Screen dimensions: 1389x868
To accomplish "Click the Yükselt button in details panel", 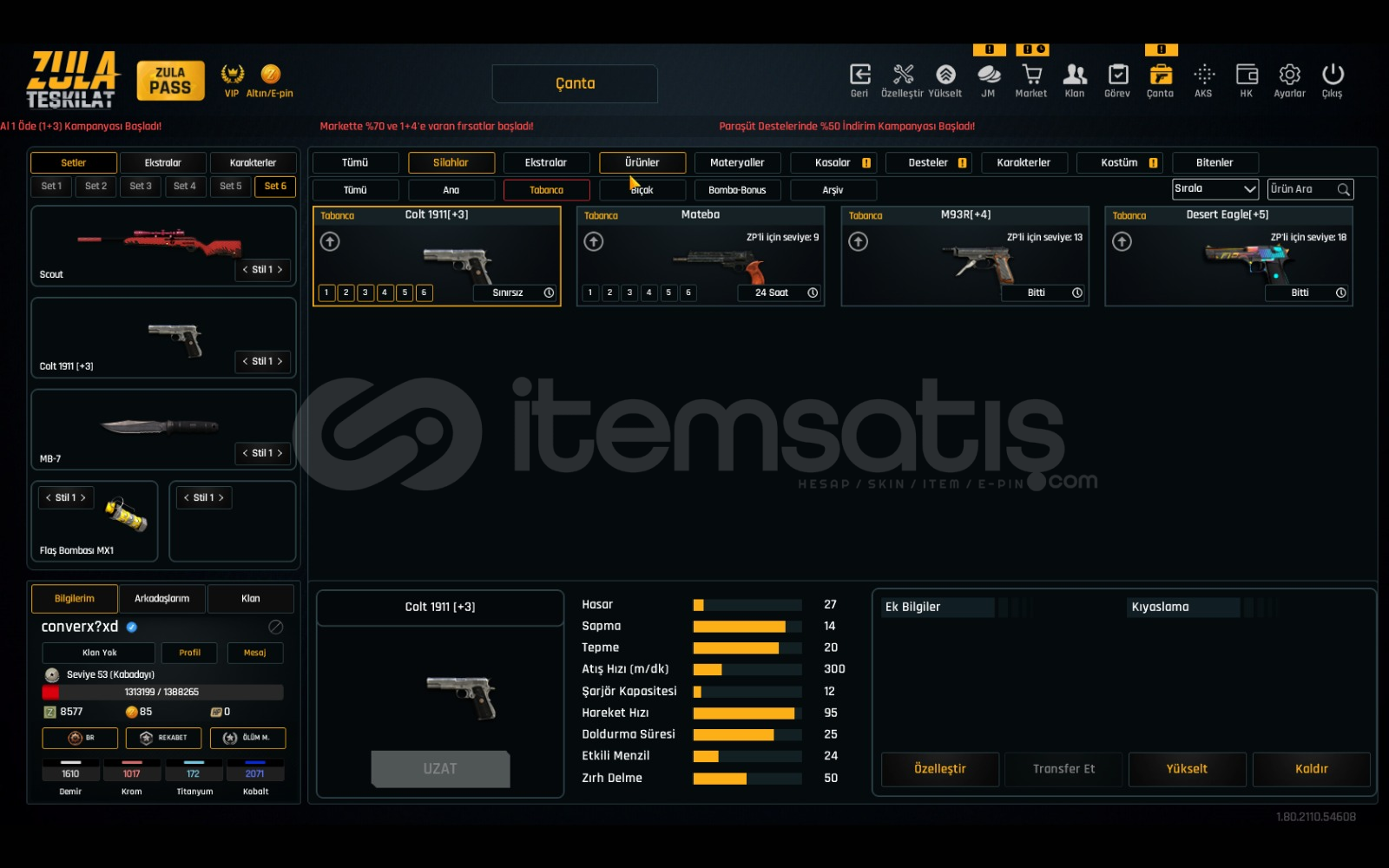I will click(1187, 769).
